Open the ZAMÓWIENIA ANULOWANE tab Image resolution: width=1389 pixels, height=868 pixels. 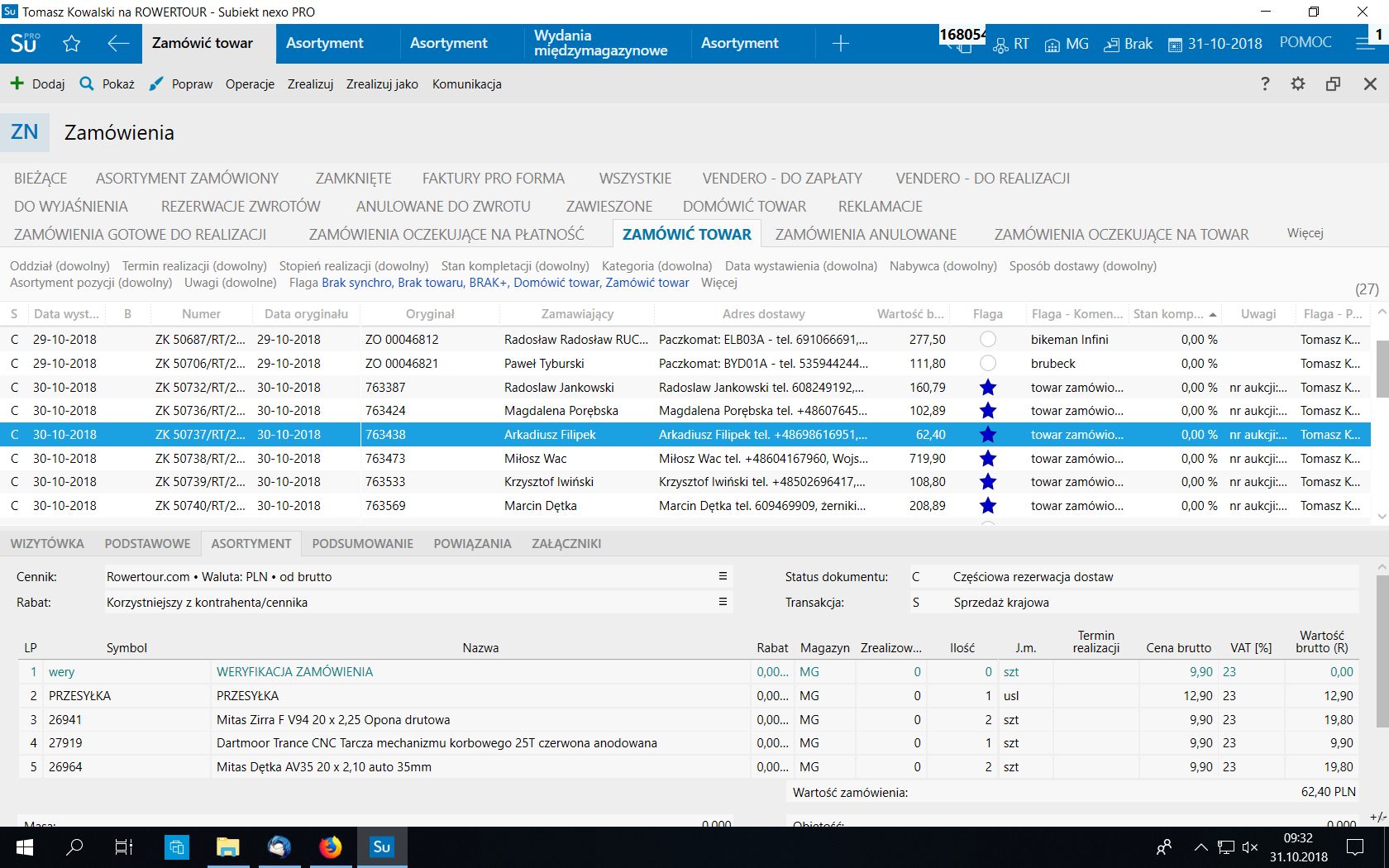866,235
